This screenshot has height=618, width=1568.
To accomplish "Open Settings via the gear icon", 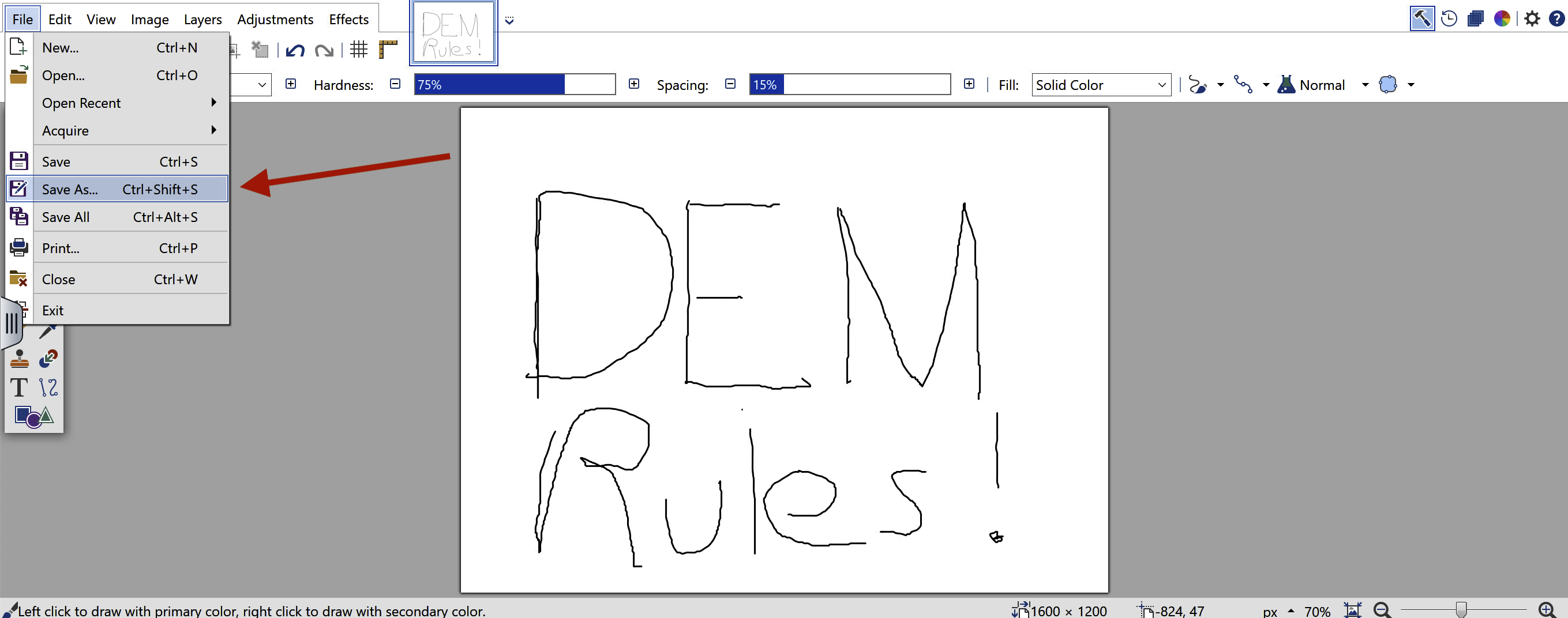I will [1532, 19].
